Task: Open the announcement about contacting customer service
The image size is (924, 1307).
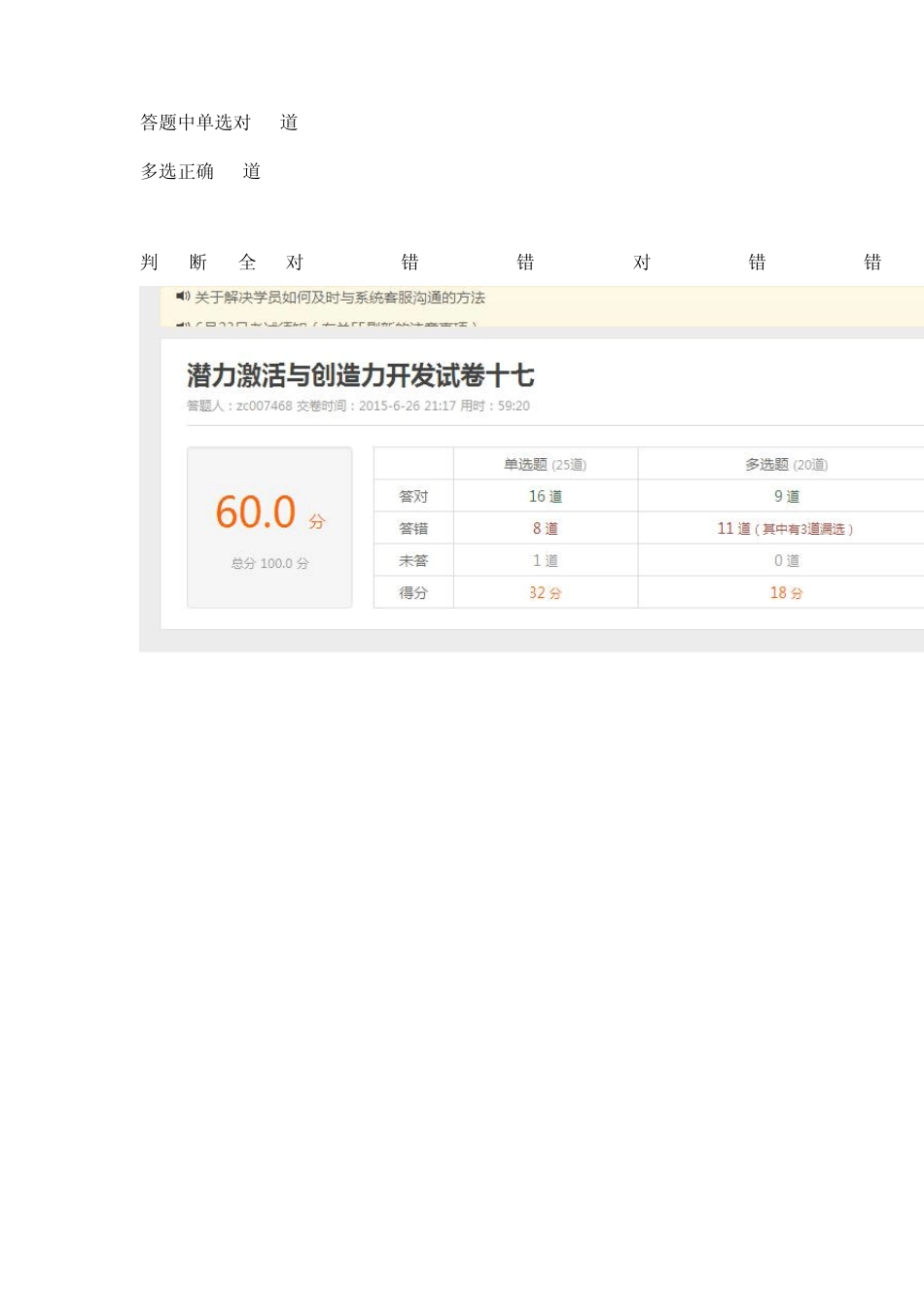Action: [x=339, y=298]
